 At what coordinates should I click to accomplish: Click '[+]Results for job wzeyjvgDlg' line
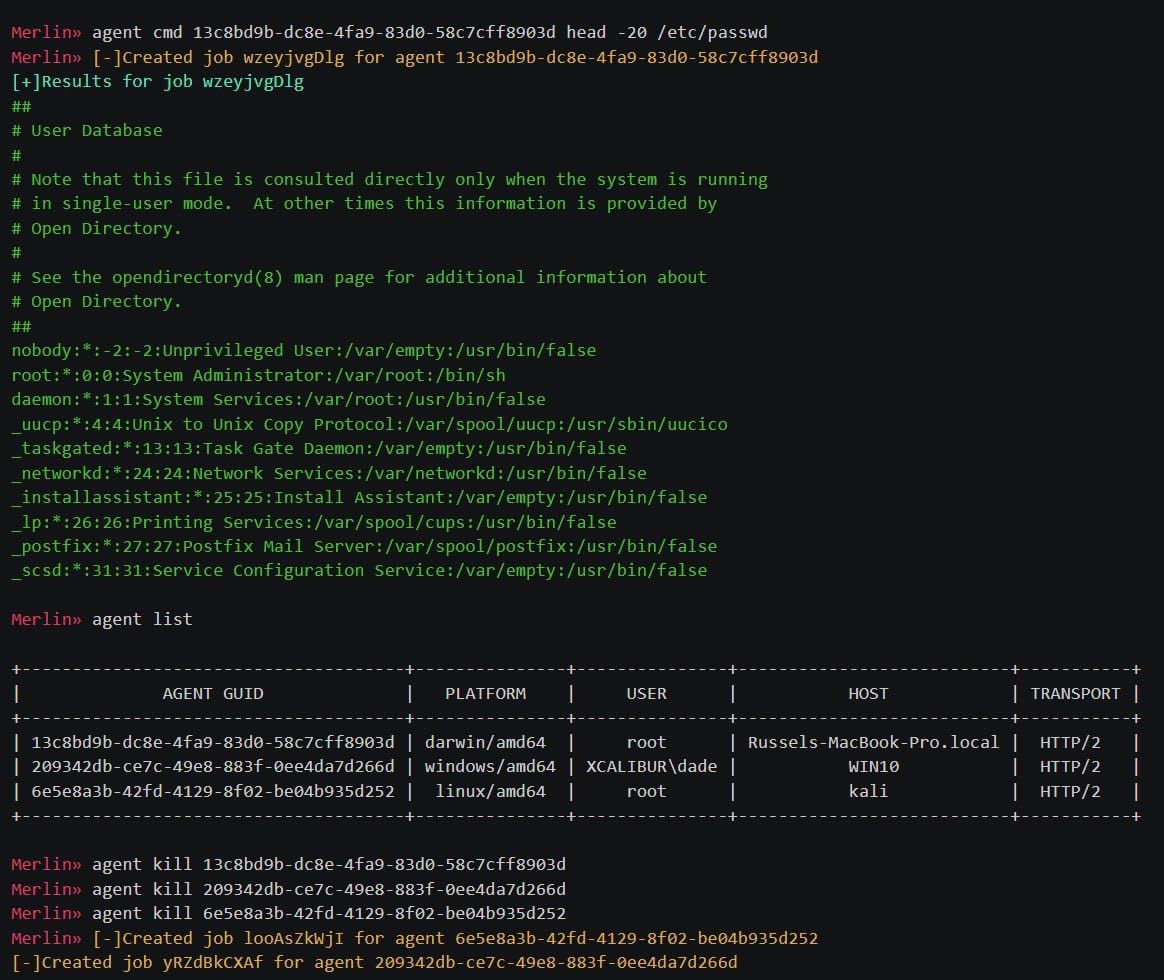157,82
